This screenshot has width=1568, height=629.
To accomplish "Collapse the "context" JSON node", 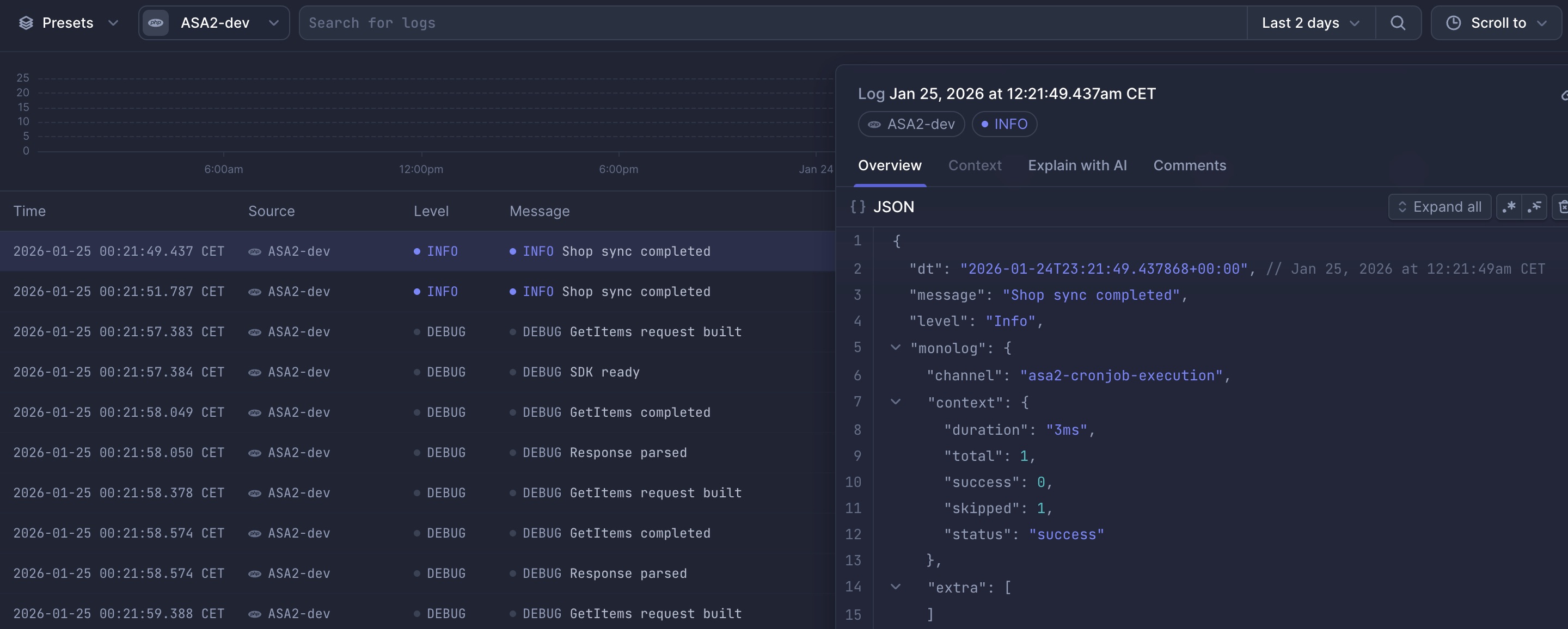I will point(896,402).
